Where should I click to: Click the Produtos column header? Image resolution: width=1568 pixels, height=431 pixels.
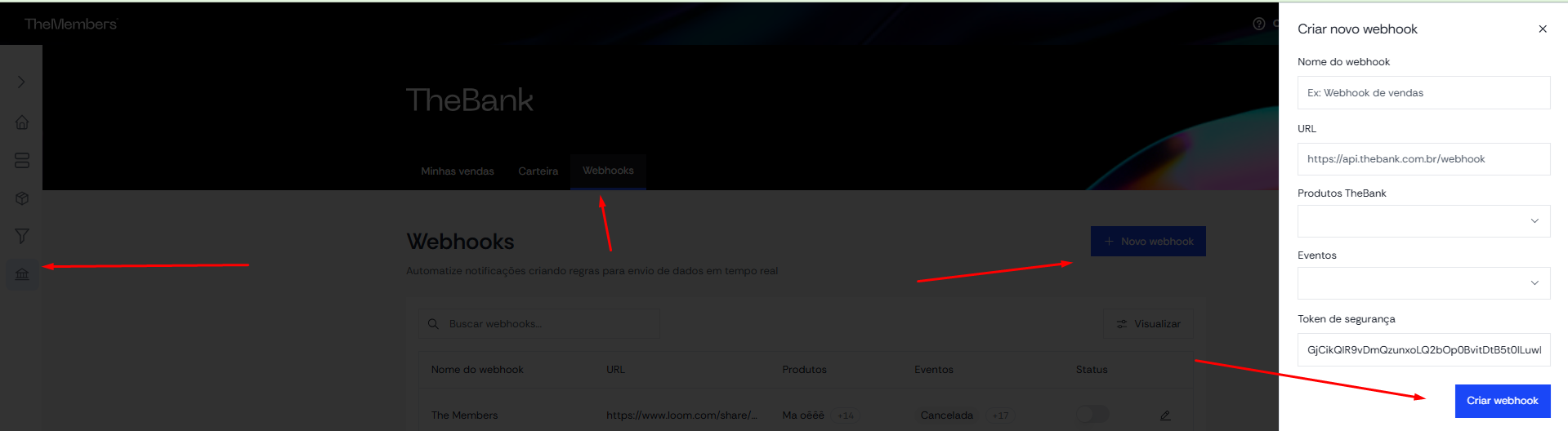click(x=804, y=370)
